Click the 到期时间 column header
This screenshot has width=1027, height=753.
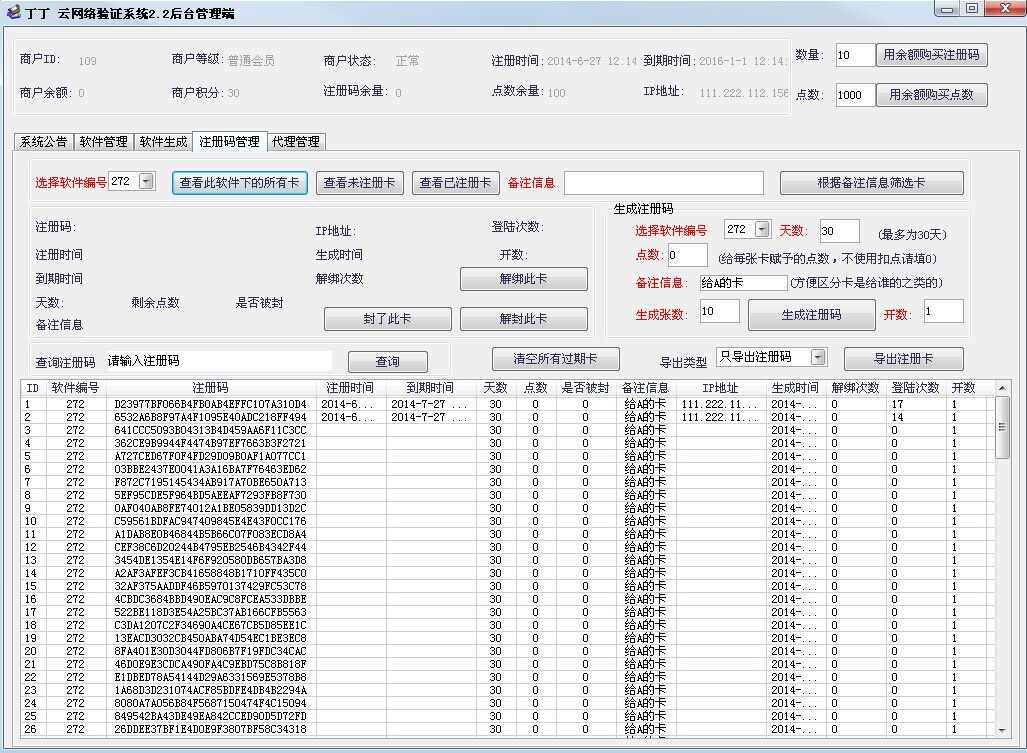point(430,388)
